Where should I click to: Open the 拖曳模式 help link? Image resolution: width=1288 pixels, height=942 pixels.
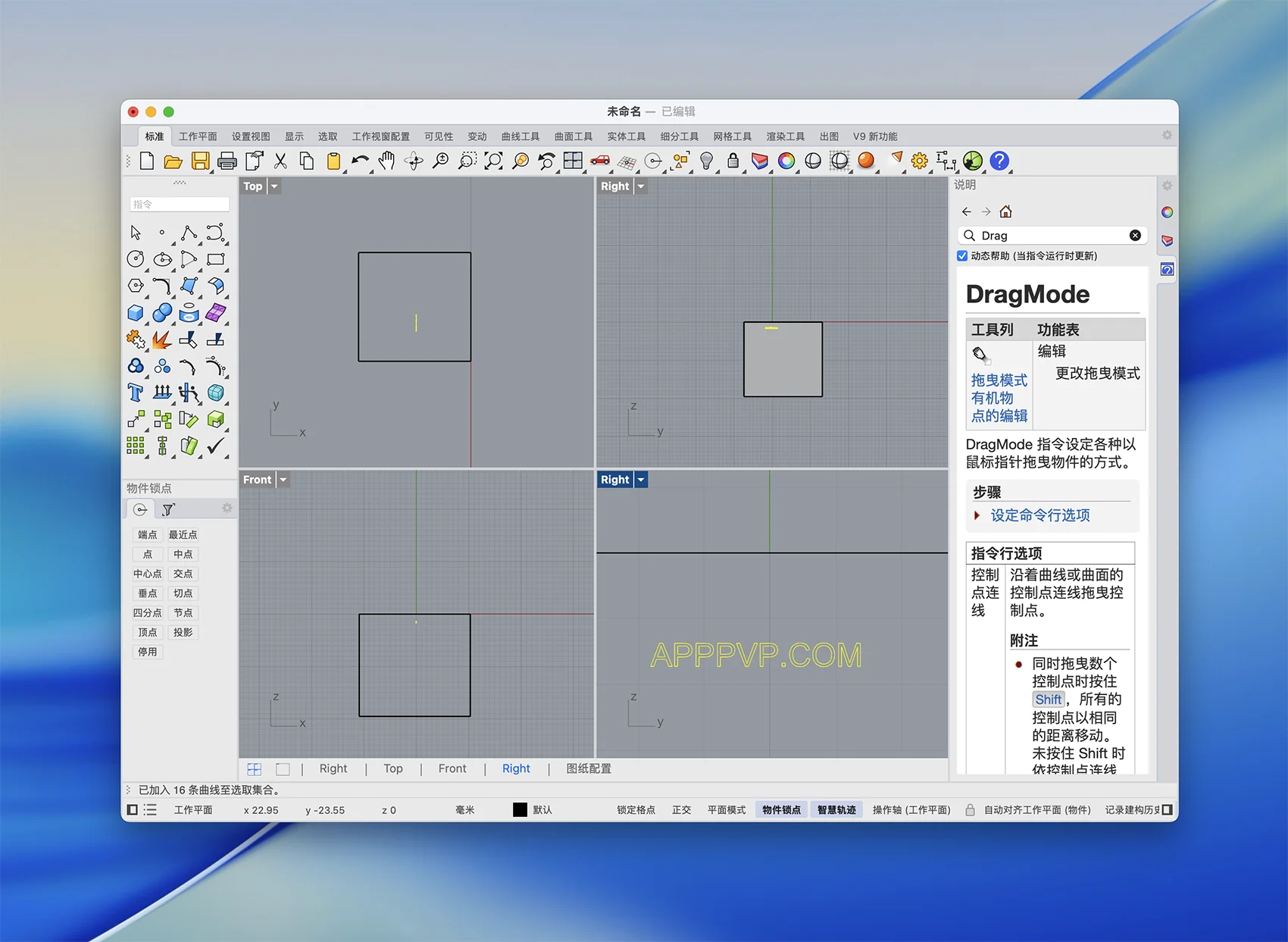click(999, 380)
